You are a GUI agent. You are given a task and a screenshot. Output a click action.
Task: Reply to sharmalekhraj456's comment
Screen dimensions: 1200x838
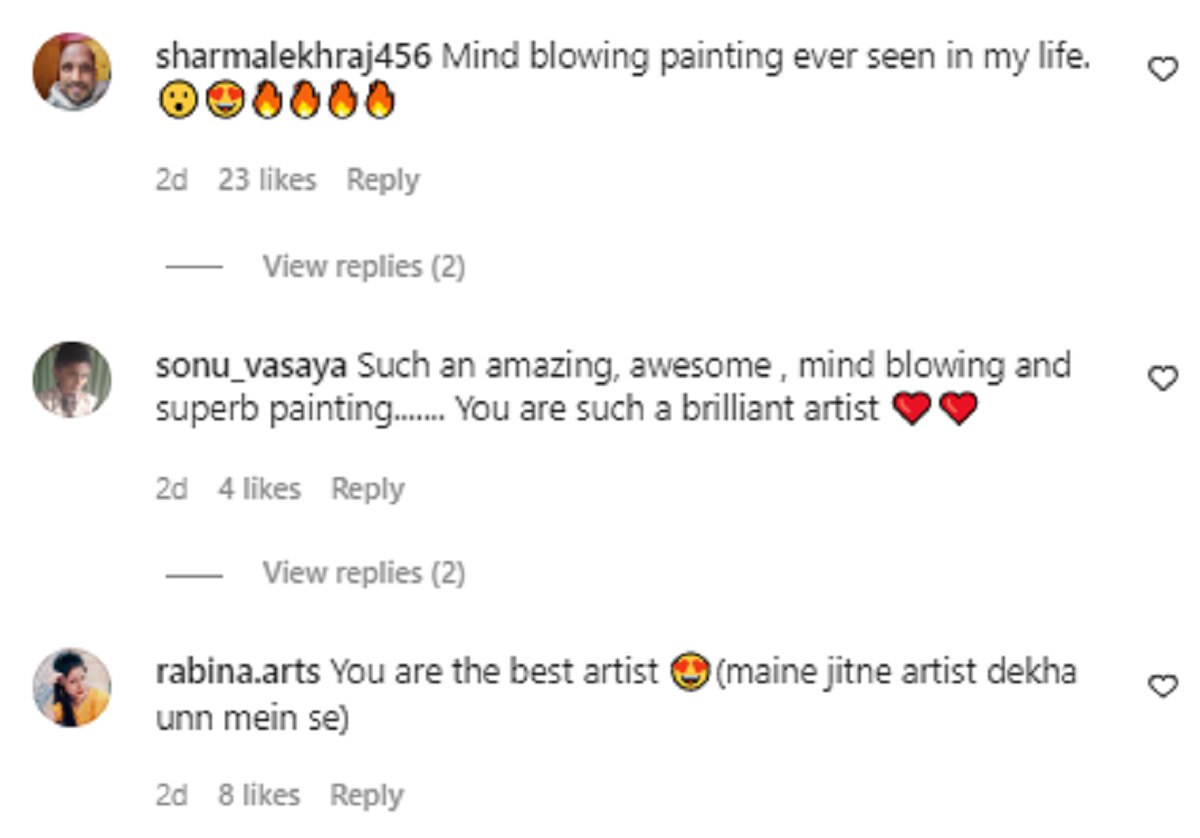382,181
